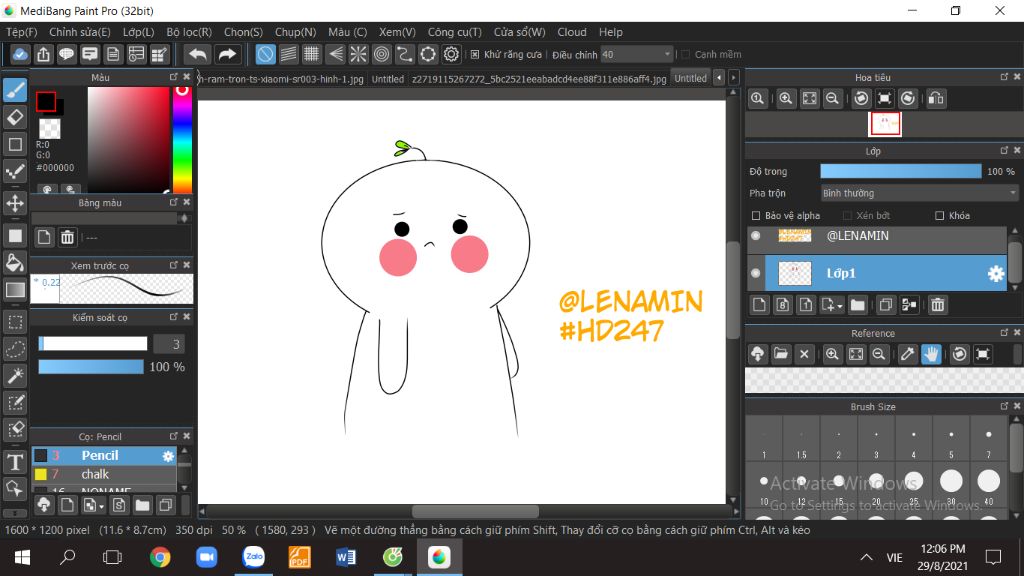Open the Chỉnh sửa(E) menu
Viewport: 1024px width, 576px height.
click(x=80, y=32)
